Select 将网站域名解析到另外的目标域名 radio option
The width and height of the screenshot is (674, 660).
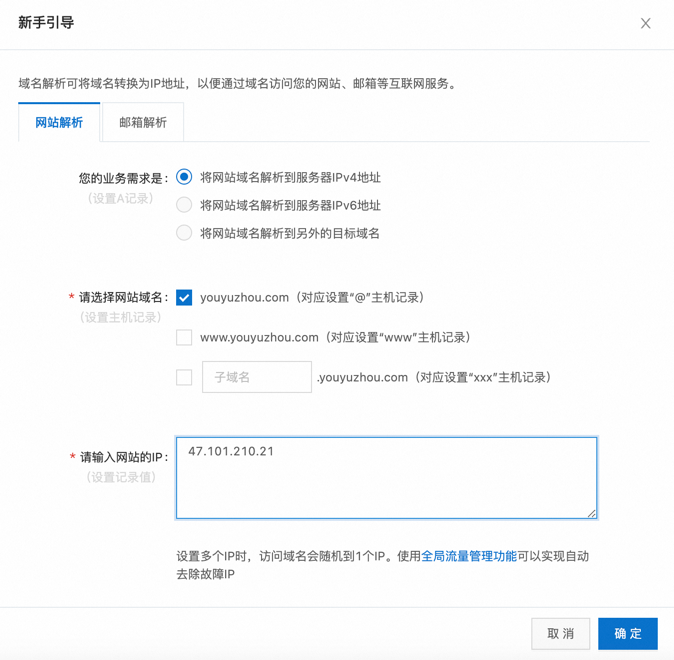[184, 233]
